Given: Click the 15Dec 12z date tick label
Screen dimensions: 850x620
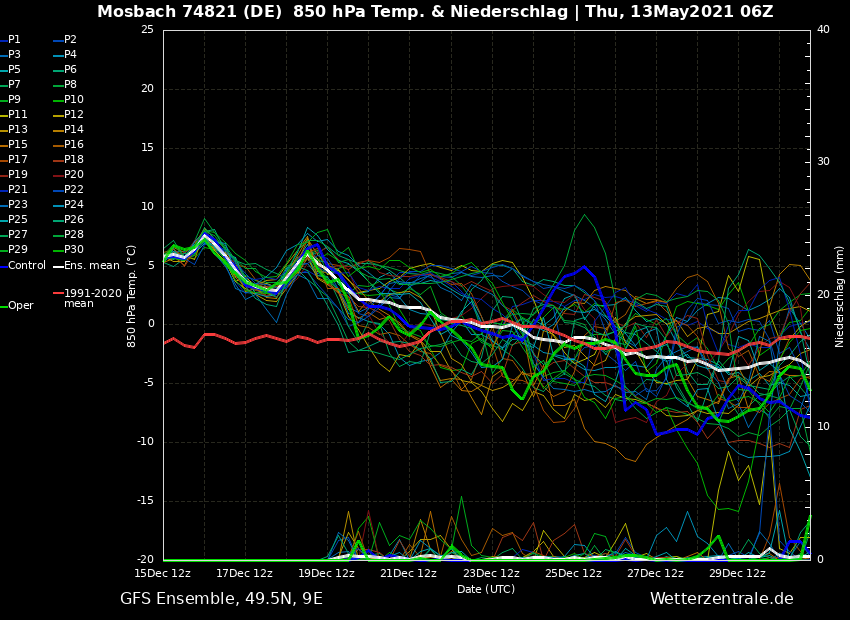Looking at the screenshot, I should (x=163, y=574).
